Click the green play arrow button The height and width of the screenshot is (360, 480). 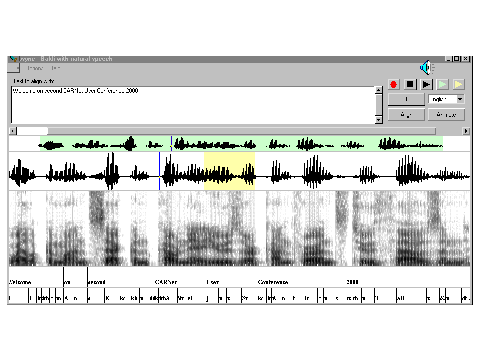point(442,84)
